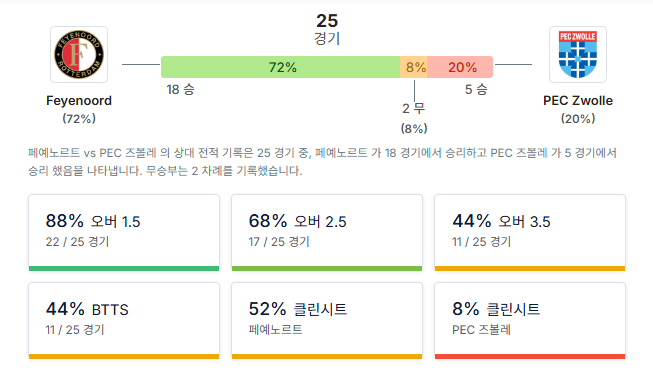Open the PEC Zwolle team name link
The height and width of the screenshot is (372, 653).
point(578,100)
